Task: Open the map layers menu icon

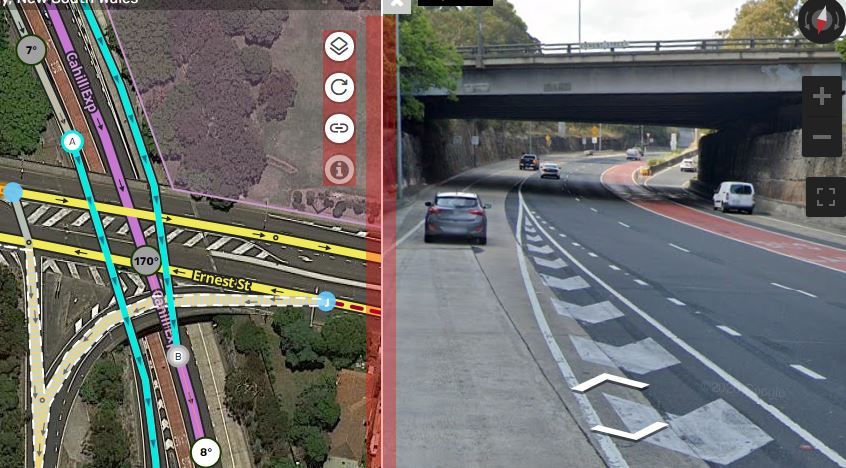Action: click(339, 46)
